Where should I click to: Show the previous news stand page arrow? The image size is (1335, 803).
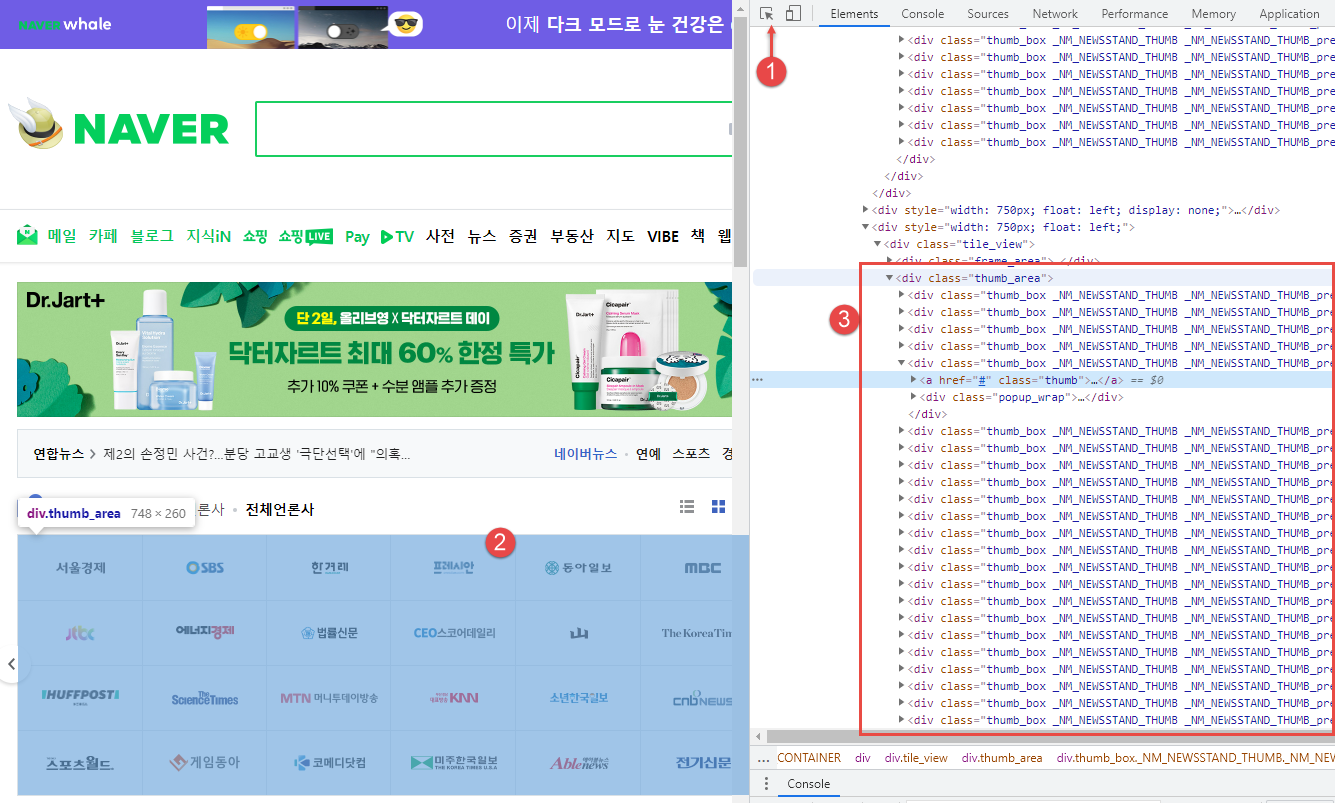[x=12, y=664]
